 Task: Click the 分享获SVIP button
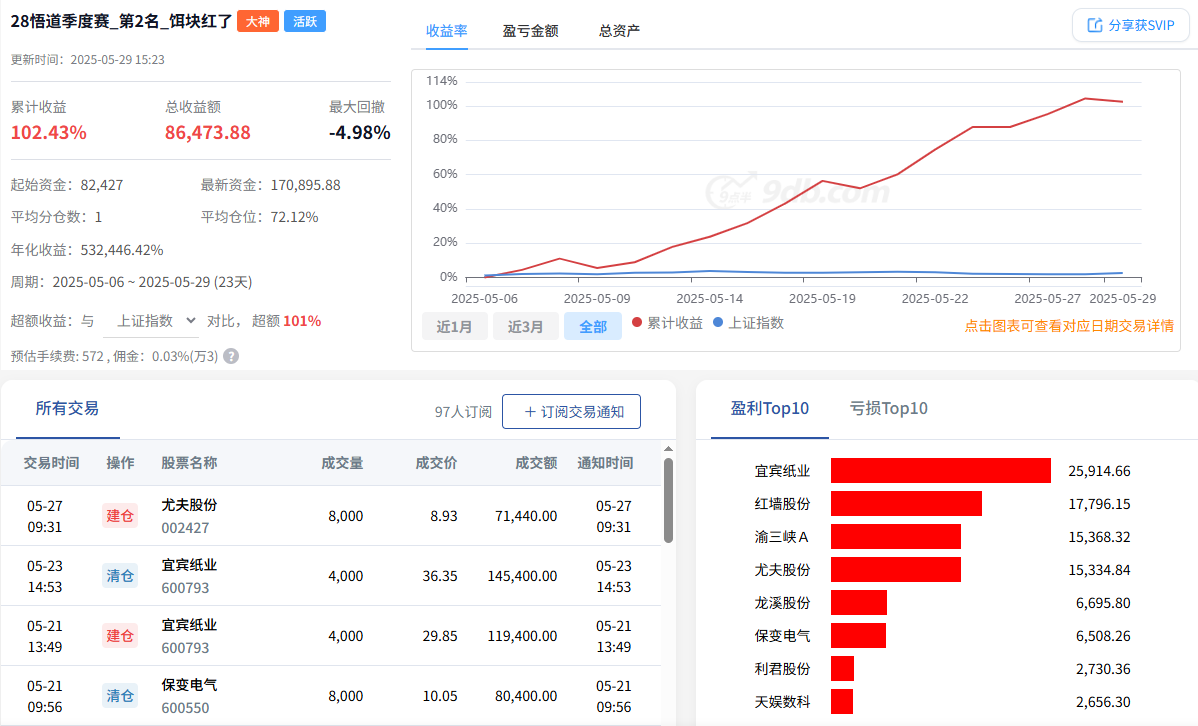coord(1131,25)
